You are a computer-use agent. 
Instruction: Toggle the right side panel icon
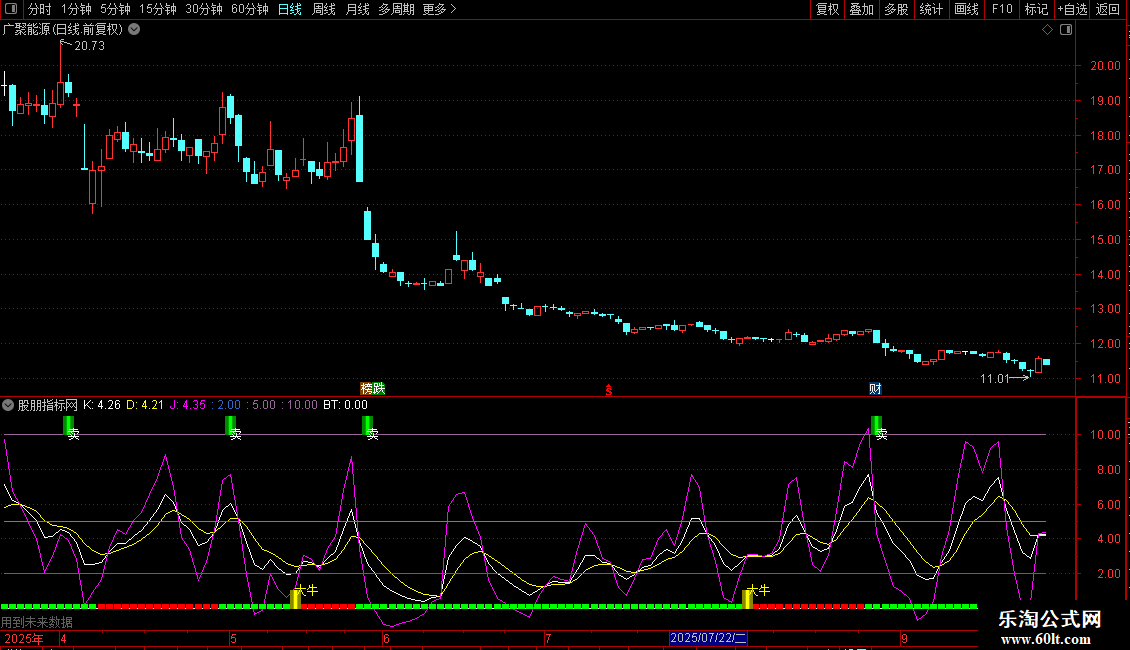tap(1065, 30)
